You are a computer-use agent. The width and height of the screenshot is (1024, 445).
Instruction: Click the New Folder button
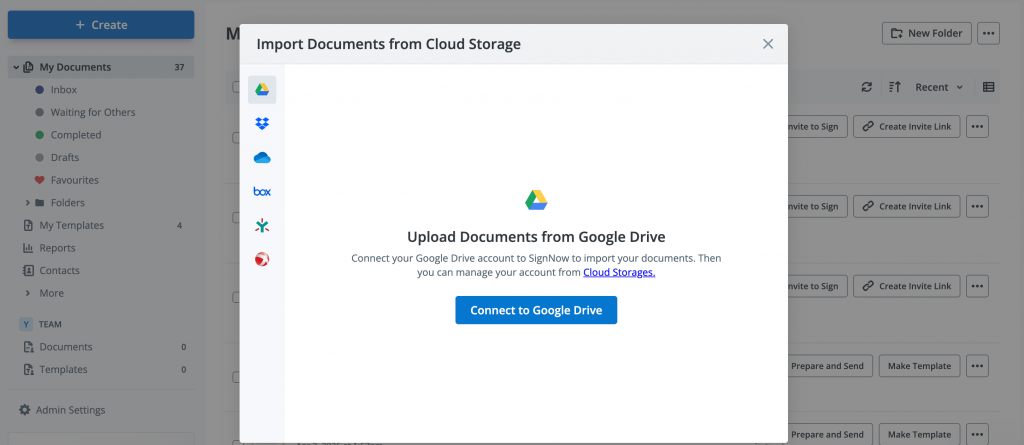click(x=927, y=33)
